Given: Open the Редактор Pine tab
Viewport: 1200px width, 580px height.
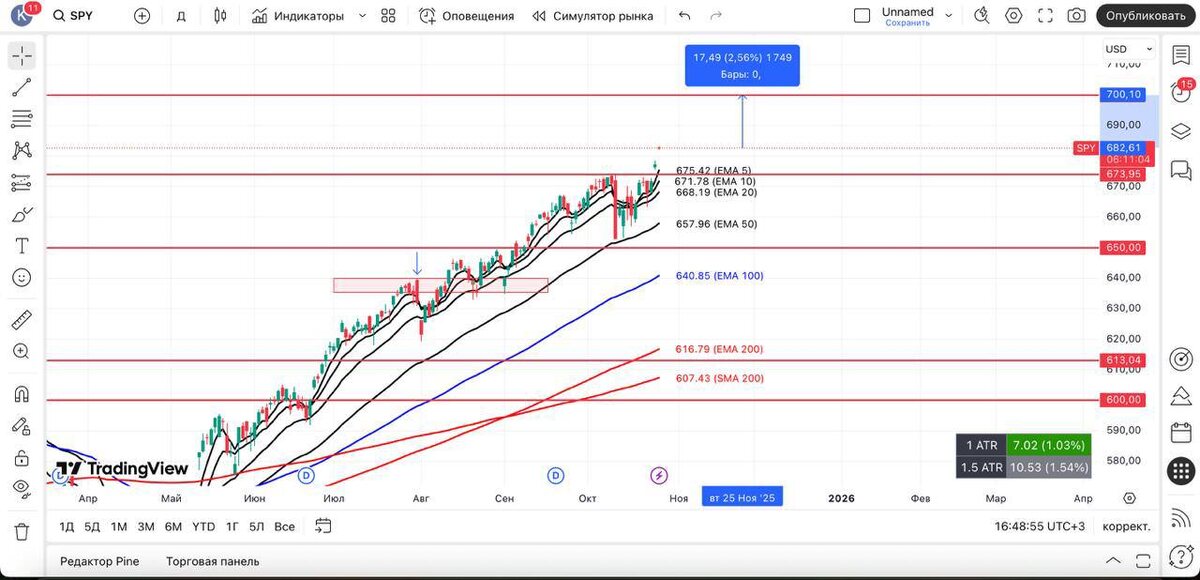Looking at the screenshot, I should coord(100,561).
